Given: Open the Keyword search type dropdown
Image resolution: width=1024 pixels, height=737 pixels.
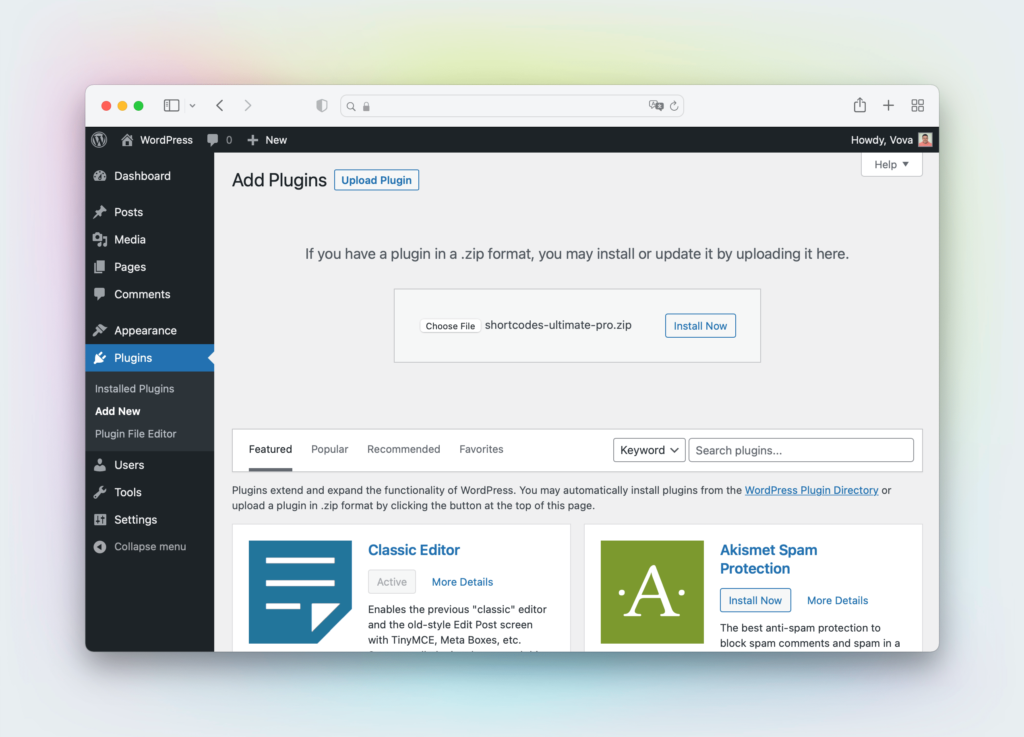Looking at the screenshot, I should (649, 450).
